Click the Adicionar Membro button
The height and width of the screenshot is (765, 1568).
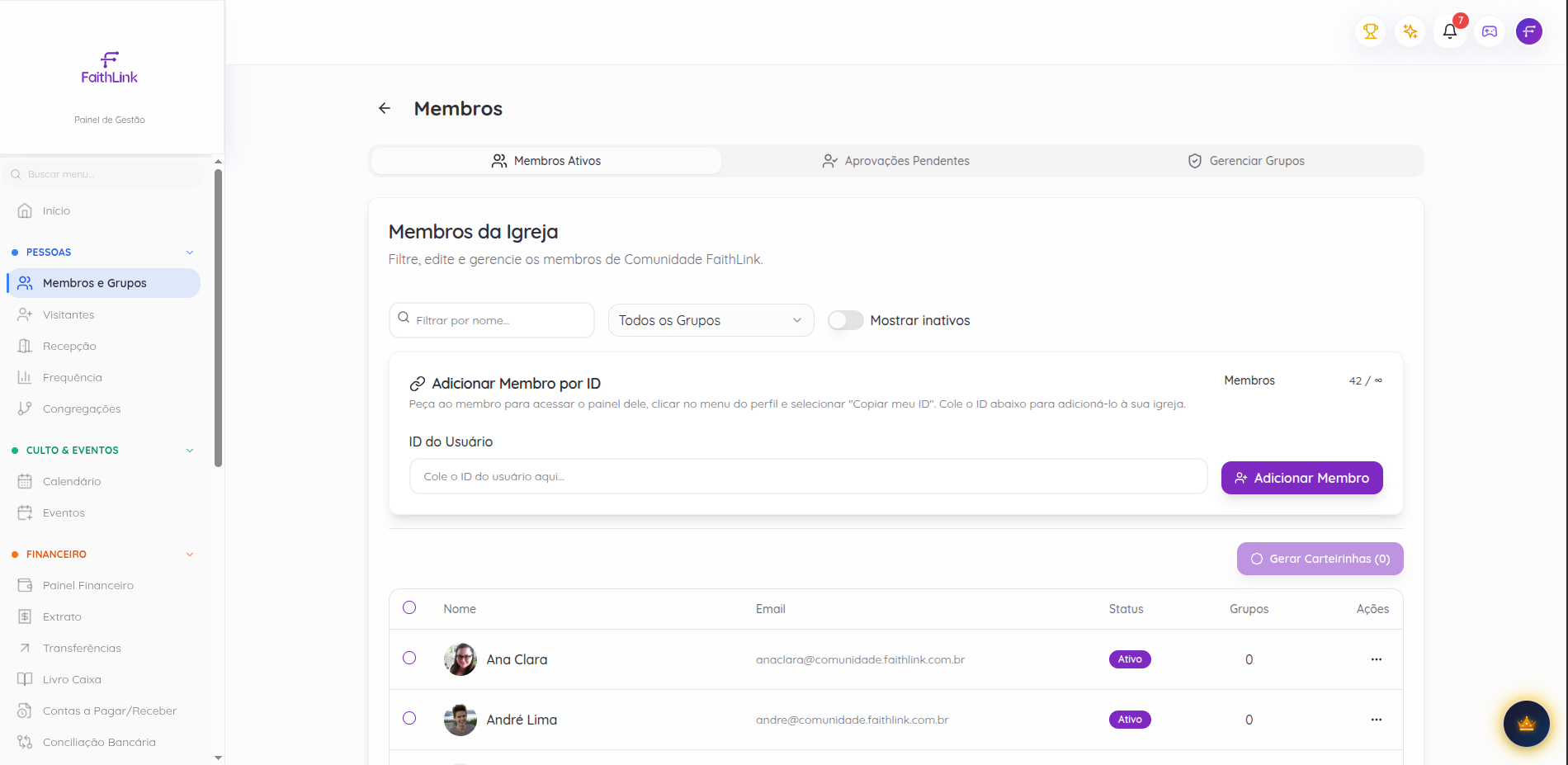tap(1302, 478)
